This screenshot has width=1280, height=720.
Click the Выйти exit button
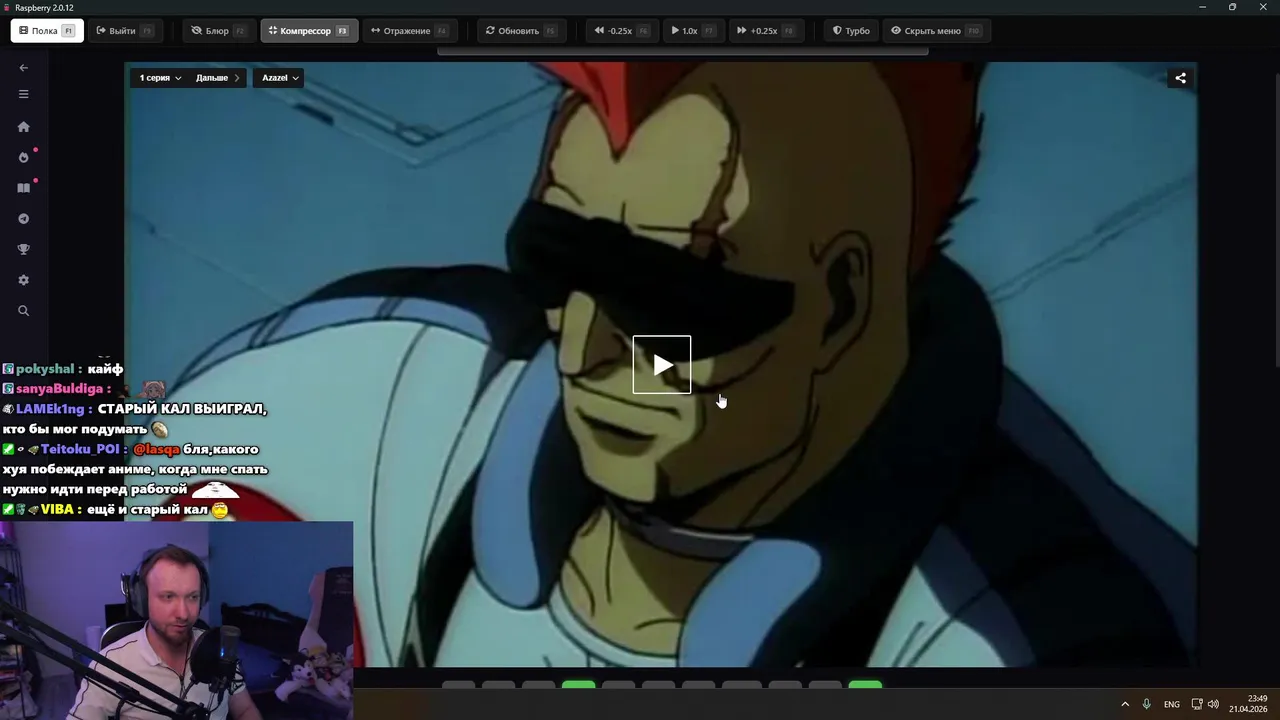(124, 31)
